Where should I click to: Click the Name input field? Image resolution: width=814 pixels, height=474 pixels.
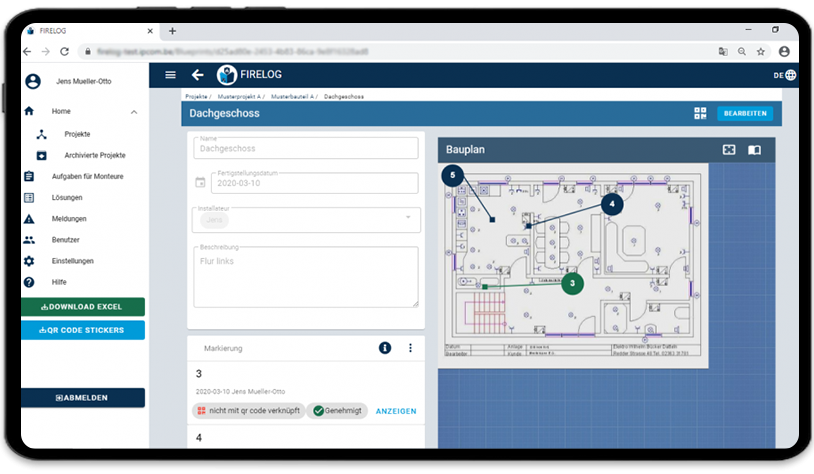[306, 148]
